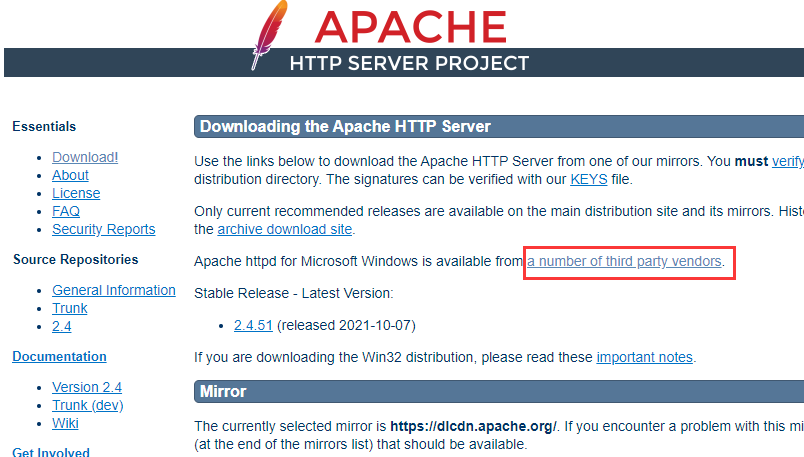
Task: Click the Source Repositories sidebar heading
Action: pyautogui.click(x=75, y=260)
